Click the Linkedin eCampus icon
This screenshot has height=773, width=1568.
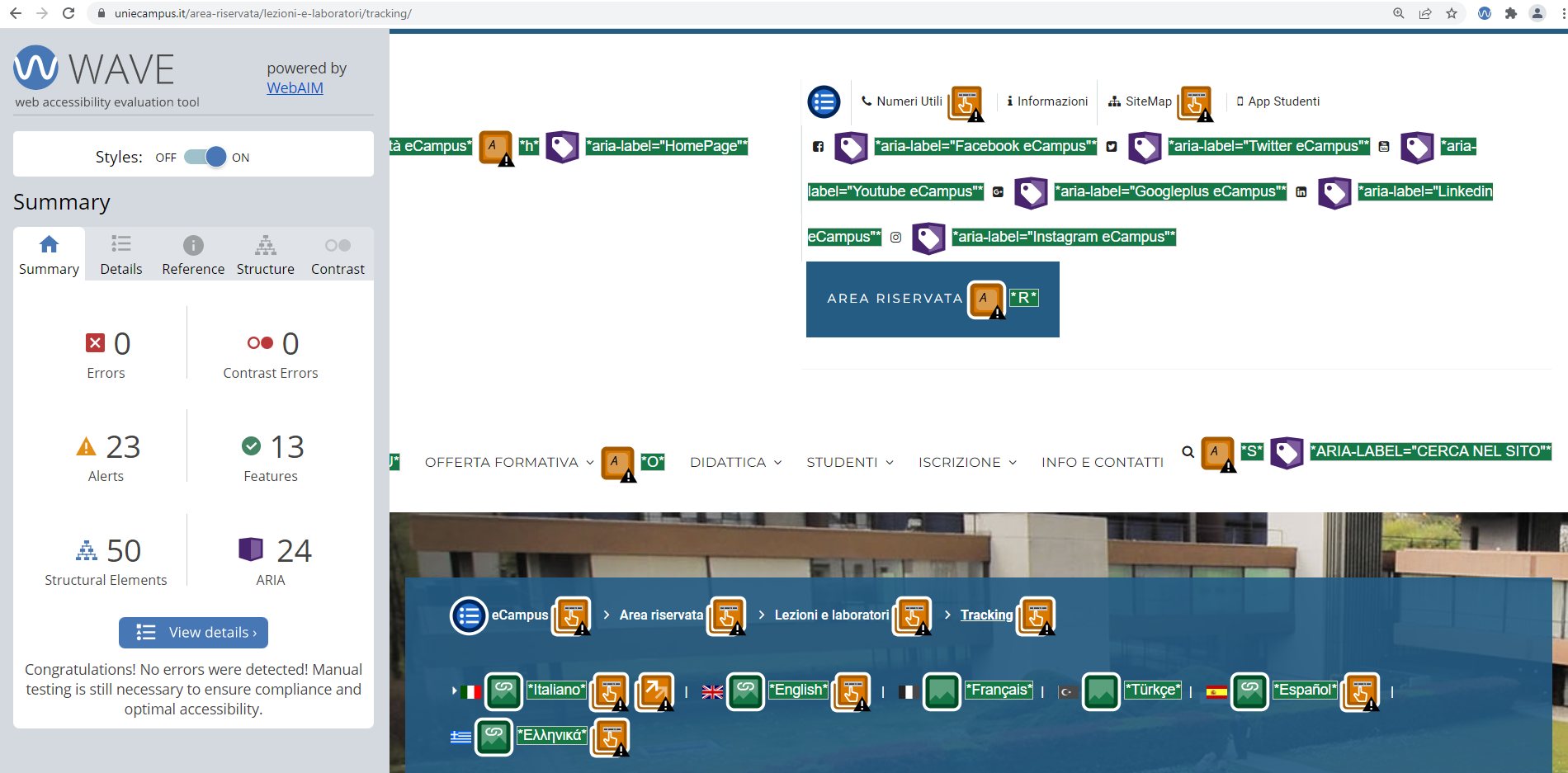(x=1301, y=191)
